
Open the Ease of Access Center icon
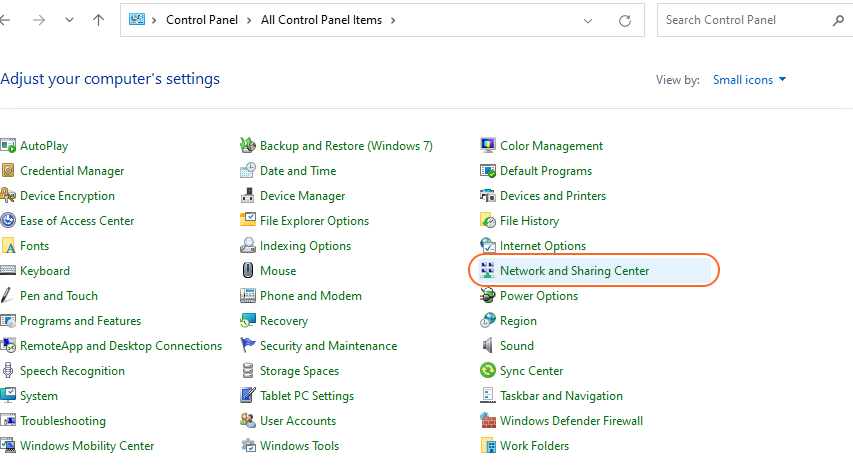[8, 221]
